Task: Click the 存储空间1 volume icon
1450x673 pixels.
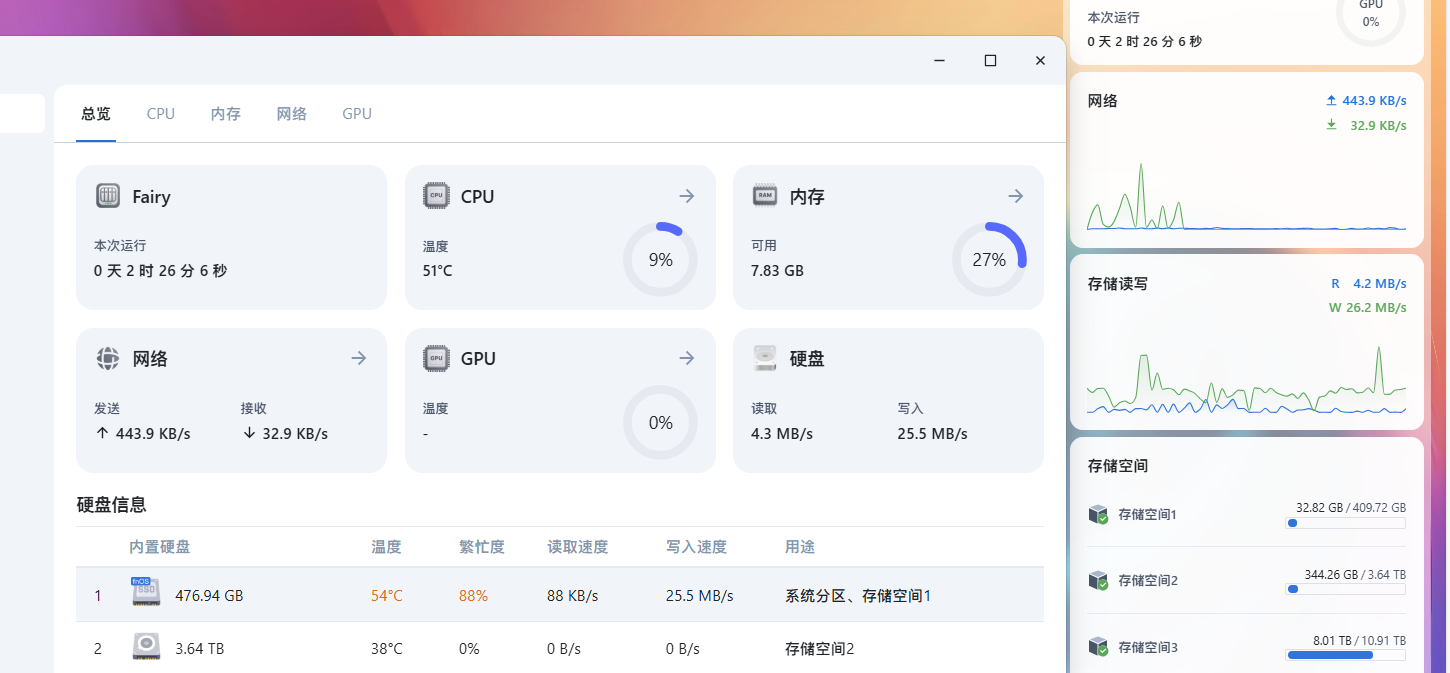Action: click(x=1099, y=515)
